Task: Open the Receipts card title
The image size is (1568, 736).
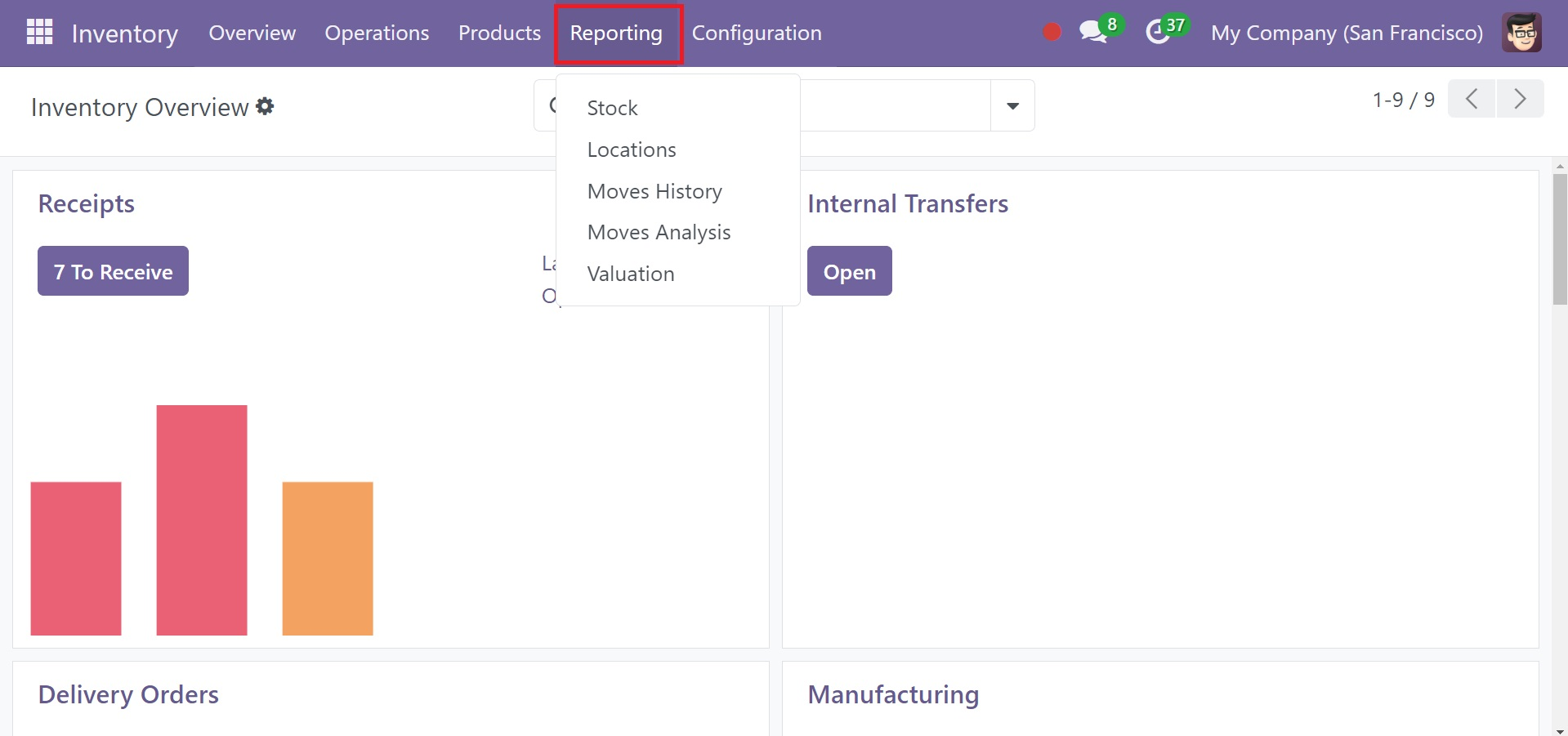Action: (x=87, y=203)
